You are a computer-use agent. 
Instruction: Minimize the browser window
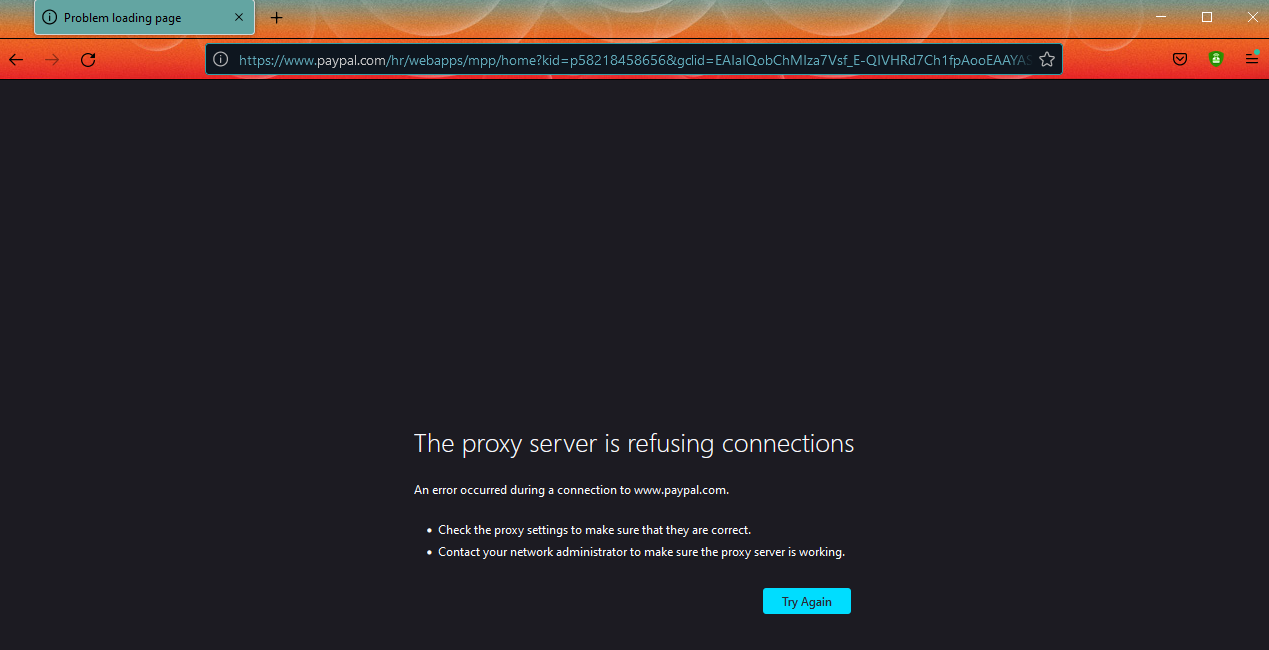coord(1161,17)
